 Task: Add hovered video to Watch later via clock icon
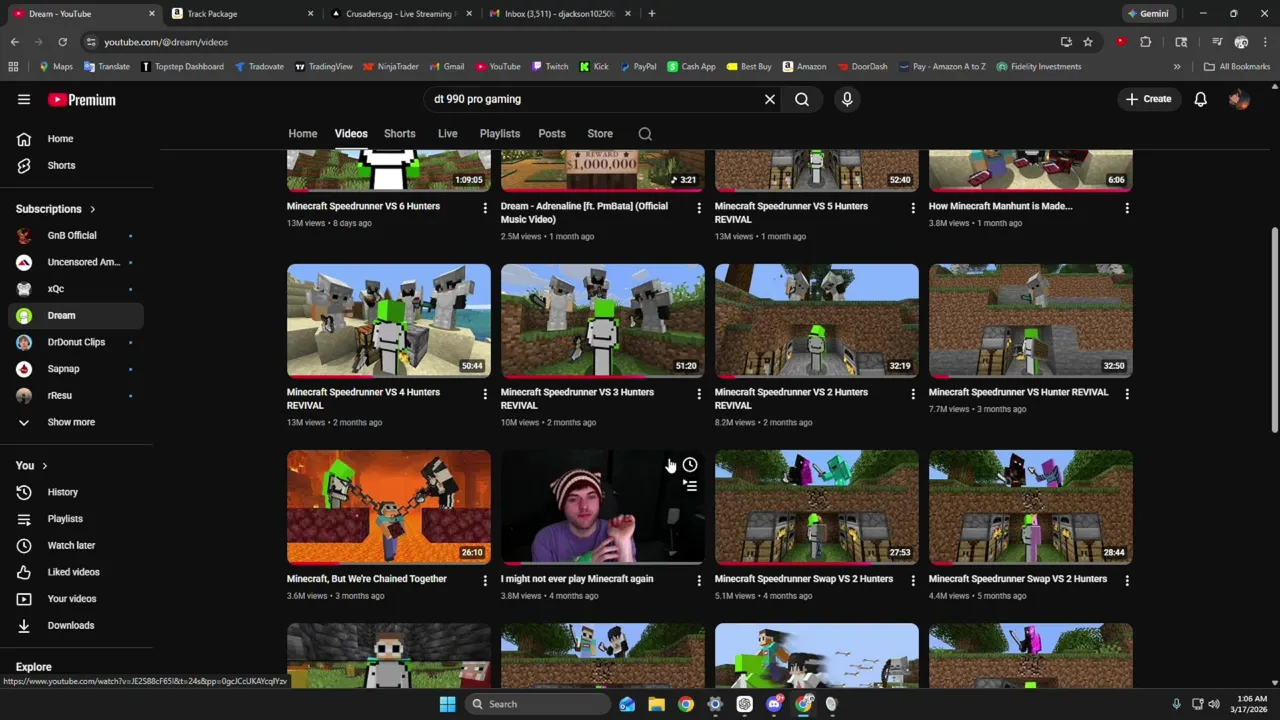pos(690,465)
